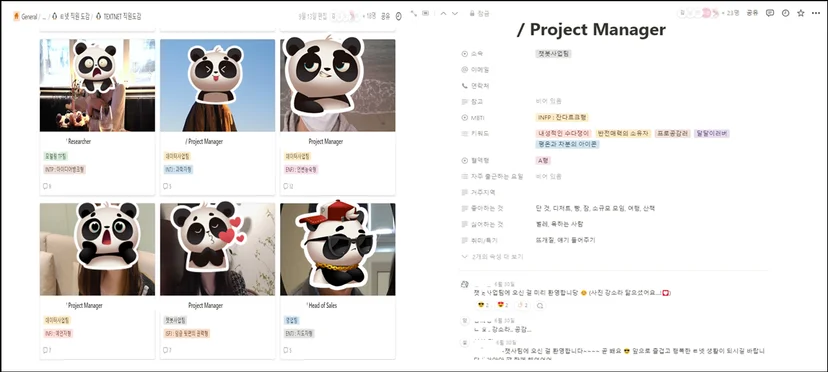Open 혈액형 select value A형
The width and height of the screenshot is (828, 372).
[543, 160]
